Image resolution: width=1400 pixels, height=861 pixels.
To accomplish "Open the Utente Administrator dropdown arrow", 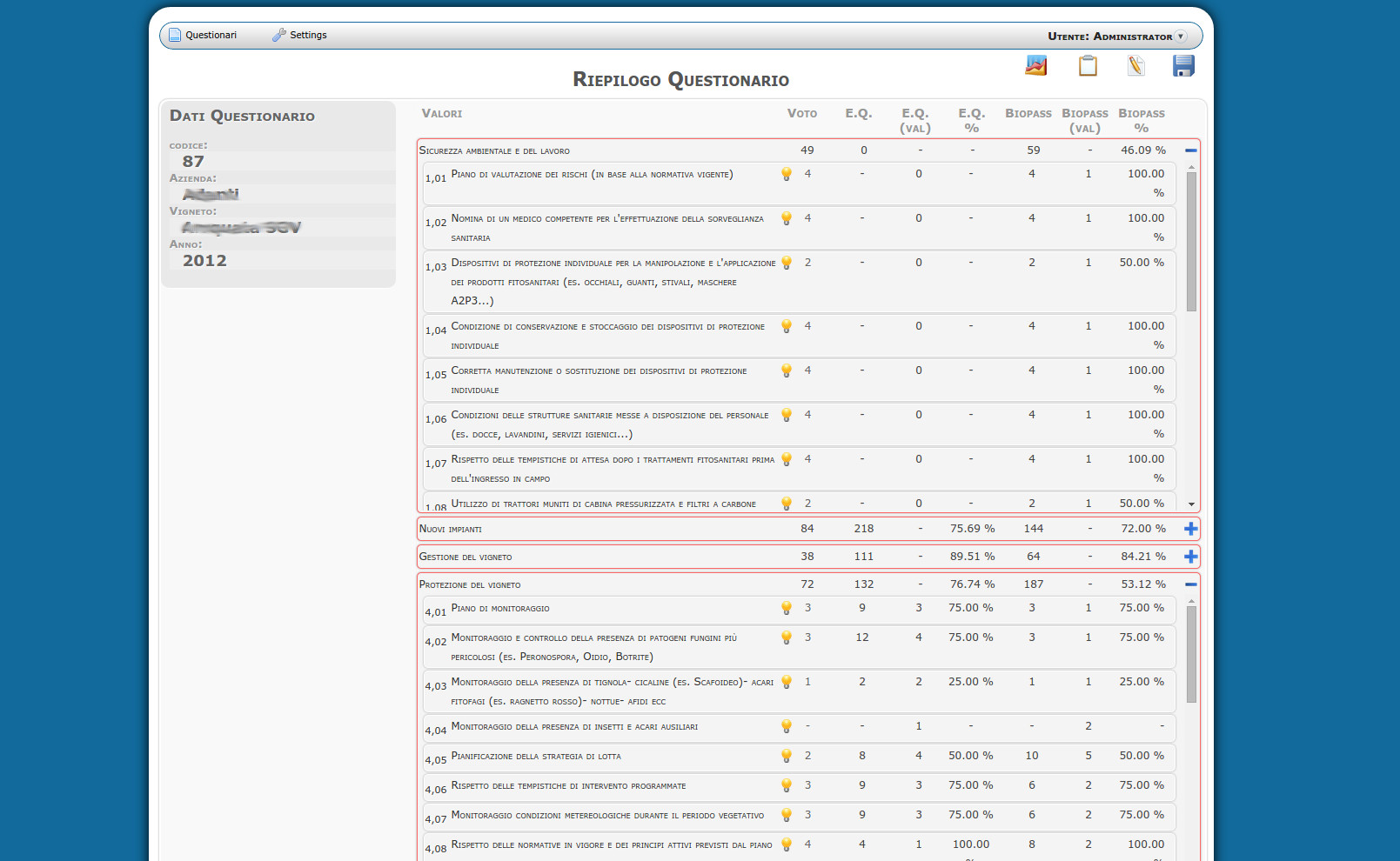I will [1181, 37].
